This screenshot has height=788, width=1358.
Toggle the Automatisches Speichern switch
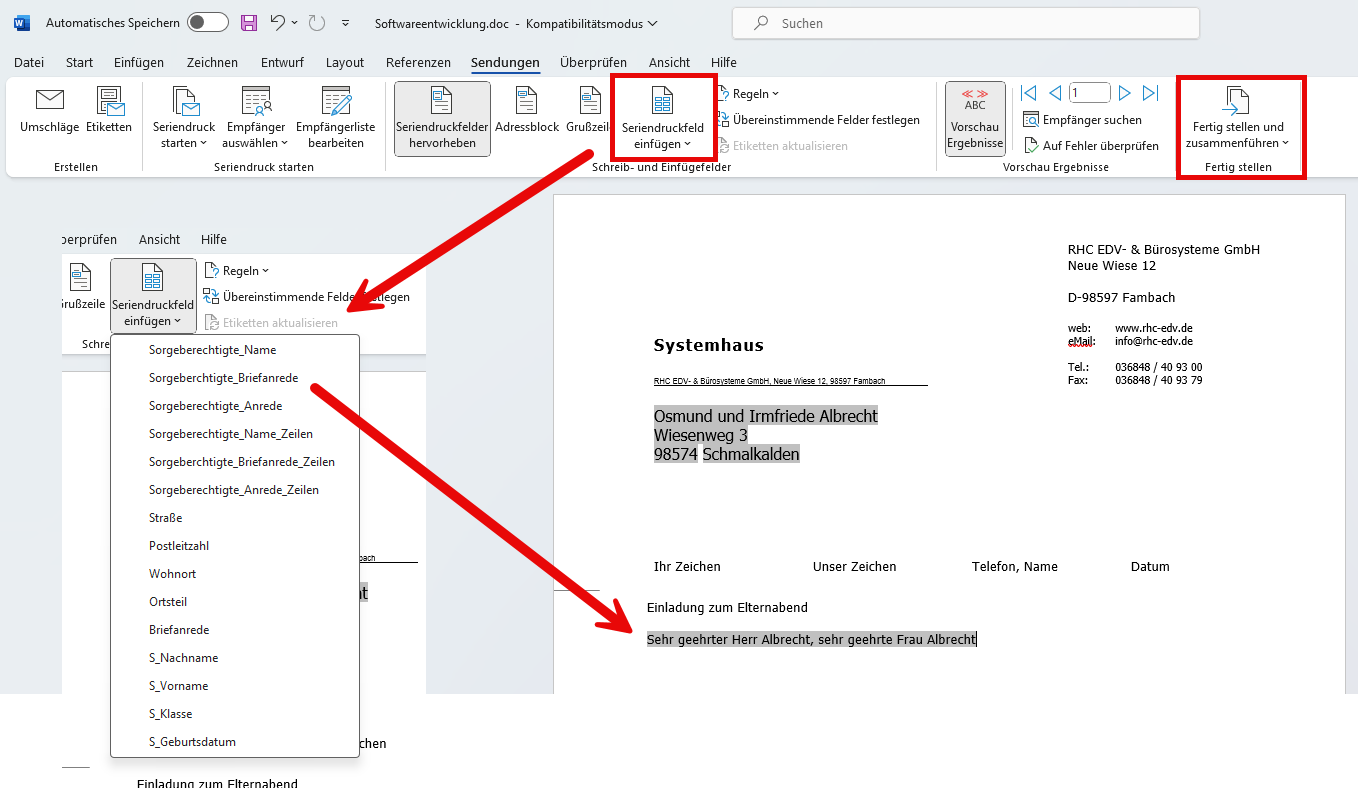208,22
